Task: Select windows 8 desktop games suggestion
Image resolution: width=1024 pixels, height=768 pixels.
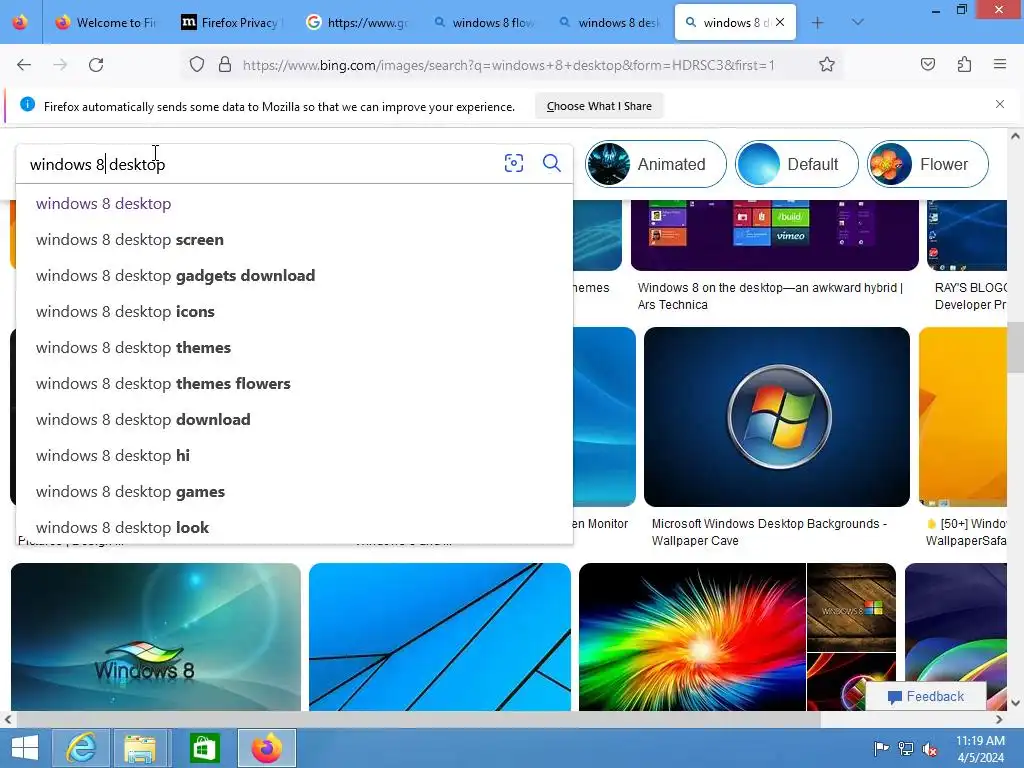Action: pos(295,491)
